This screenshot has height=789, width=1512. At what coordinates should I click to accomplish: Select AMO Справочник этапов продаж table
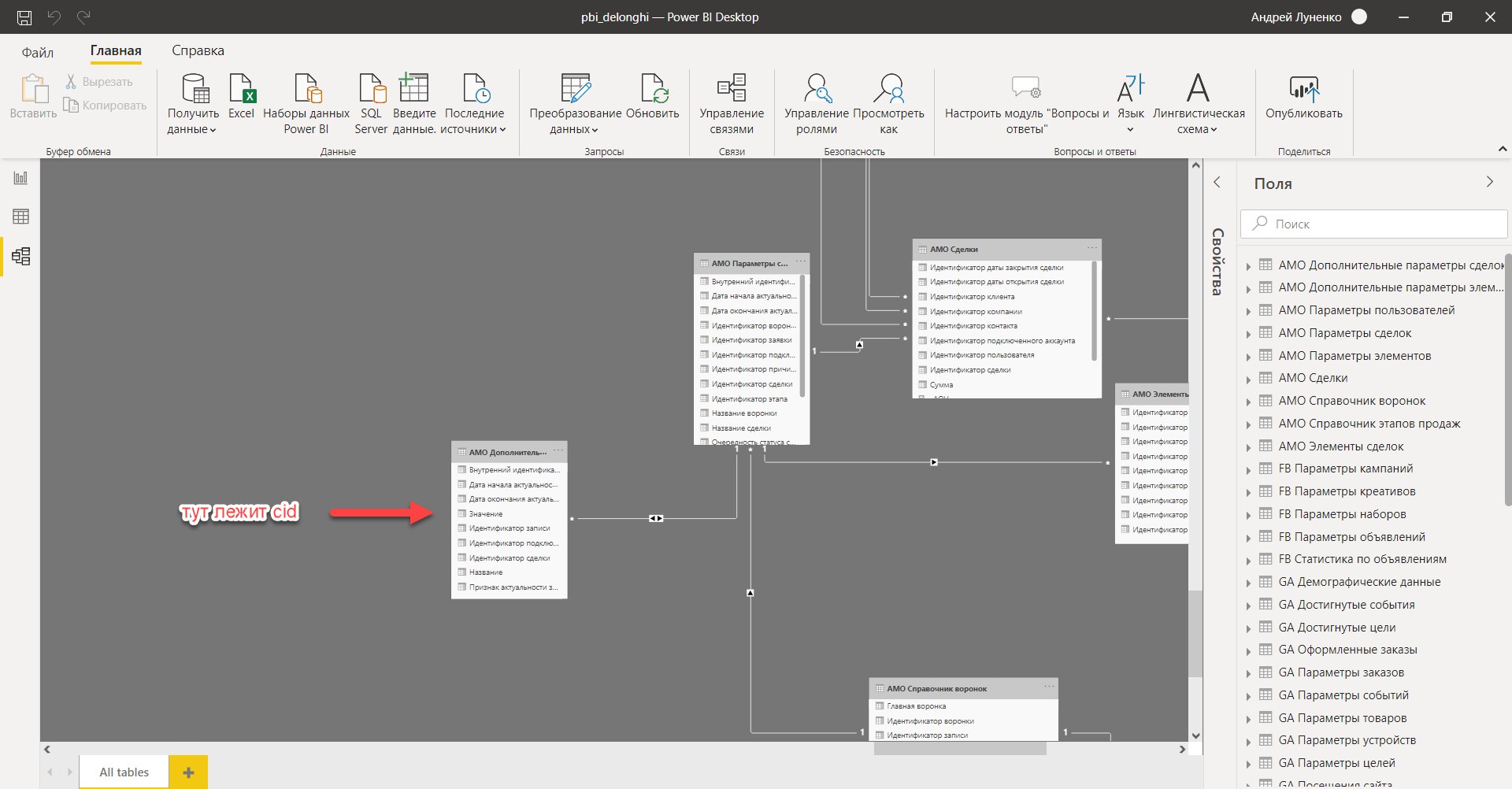pyautogui.click(x=1369, y=424)
